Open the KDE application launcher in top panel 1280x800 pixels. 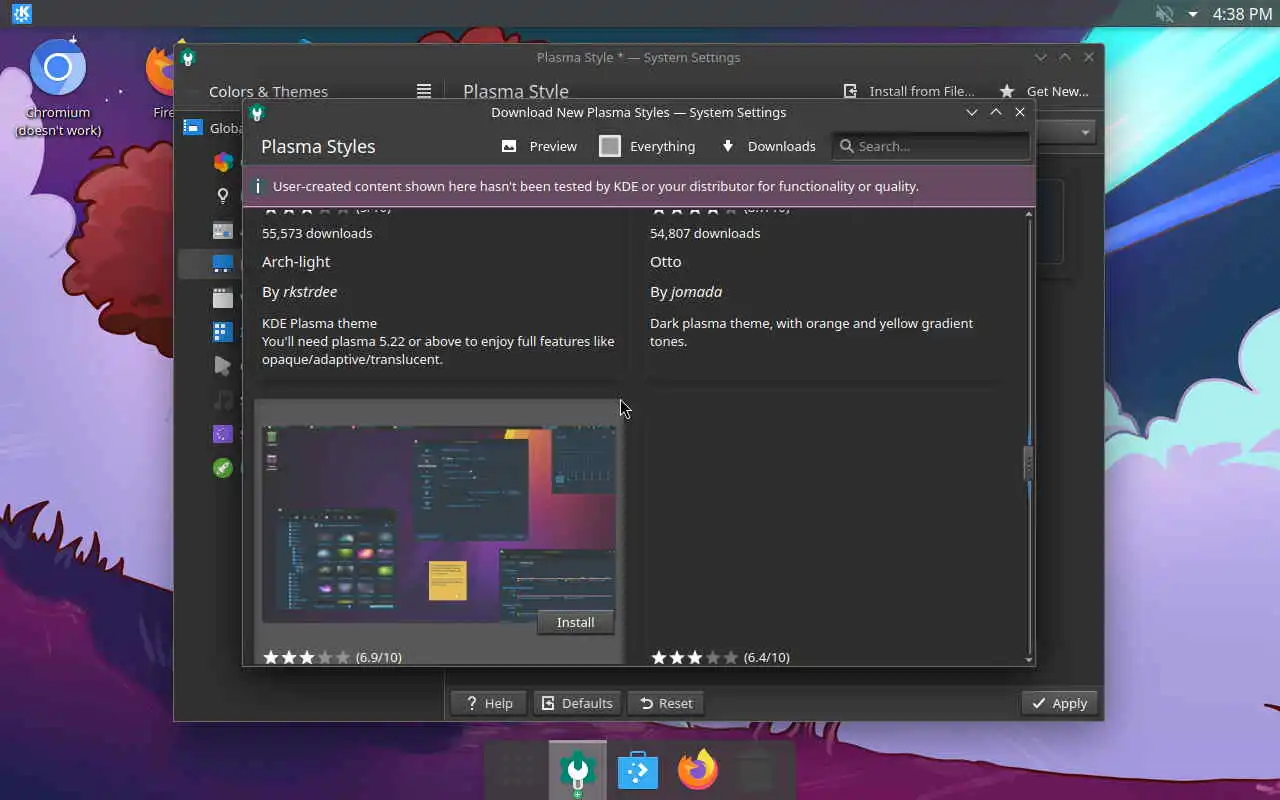(x=21, y=14)
